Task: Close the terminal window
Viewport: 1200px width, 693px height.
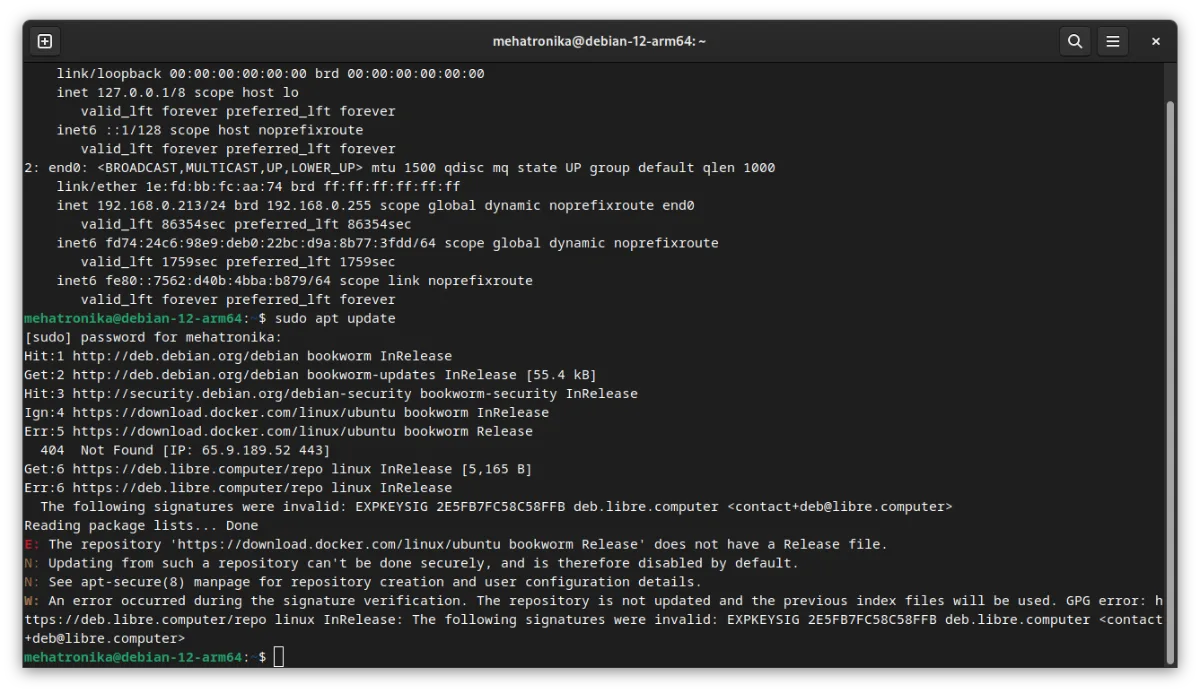Action: 1155,41
